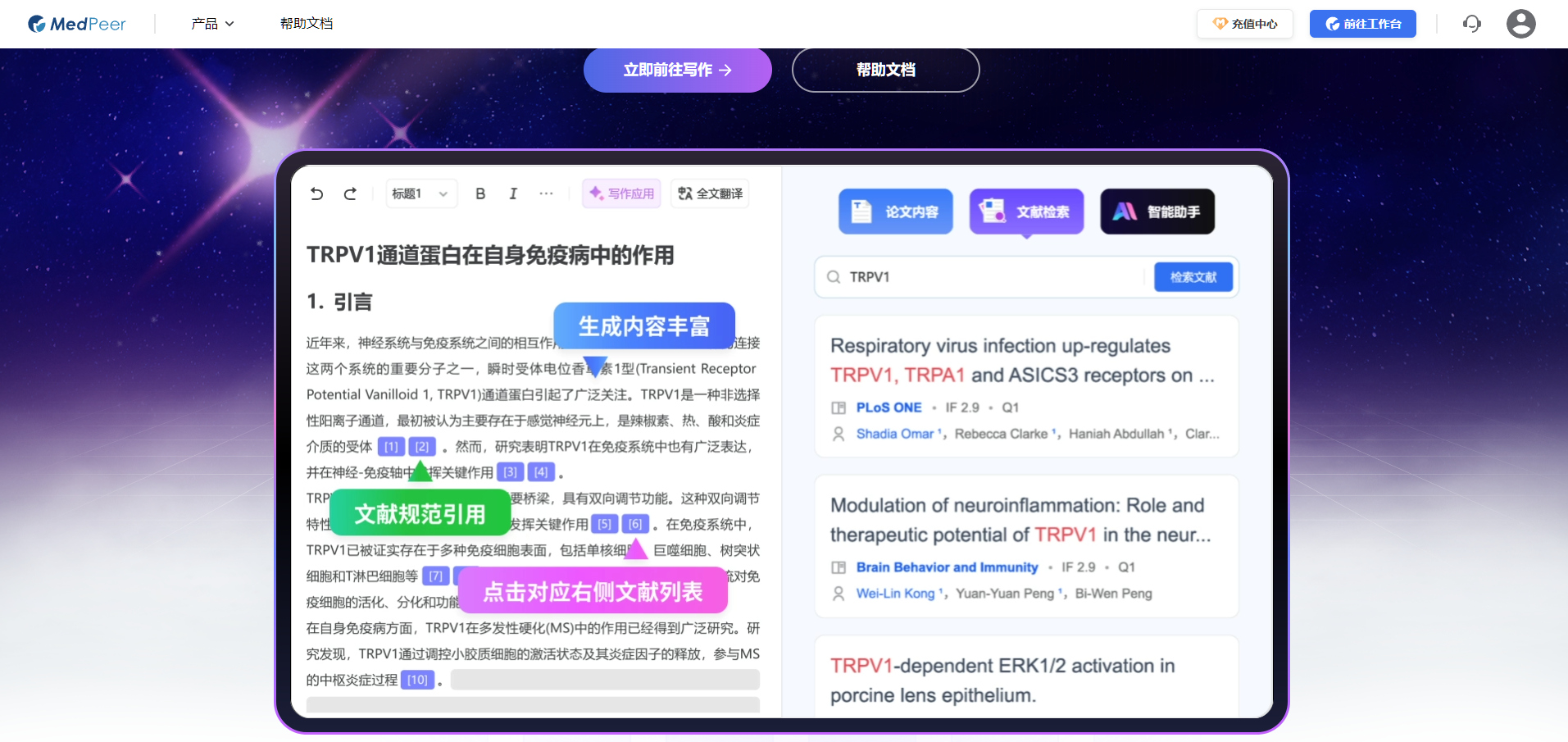The height and width of the screenshot is (742, 1568).
Task: Click the MedPeer logo
Action: [x=77, y=24]
